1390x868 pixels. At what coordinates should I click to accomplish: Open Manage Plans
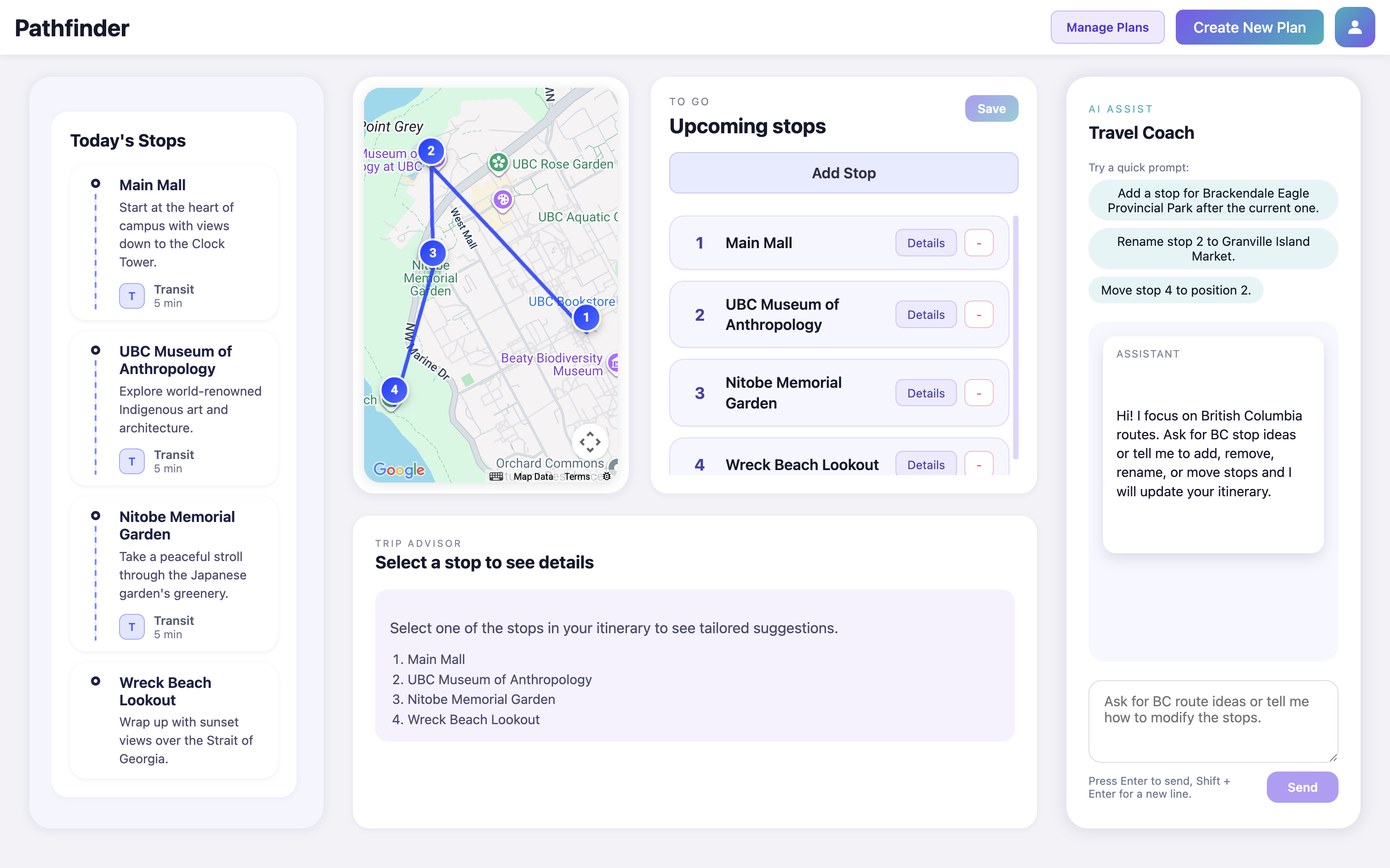pos(1107,27)
